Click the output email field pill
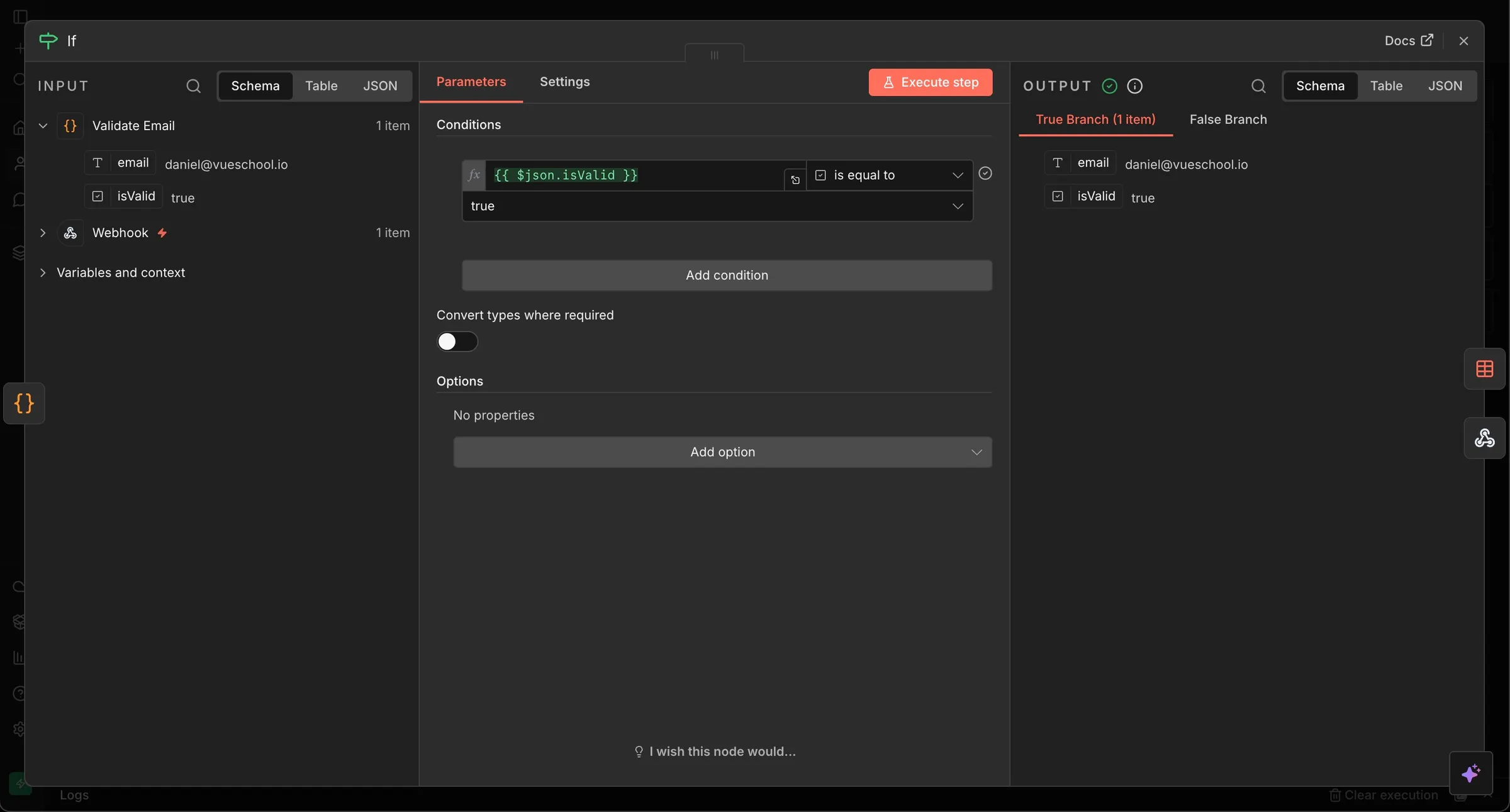1510x812 pixels. coord(1080,162)
